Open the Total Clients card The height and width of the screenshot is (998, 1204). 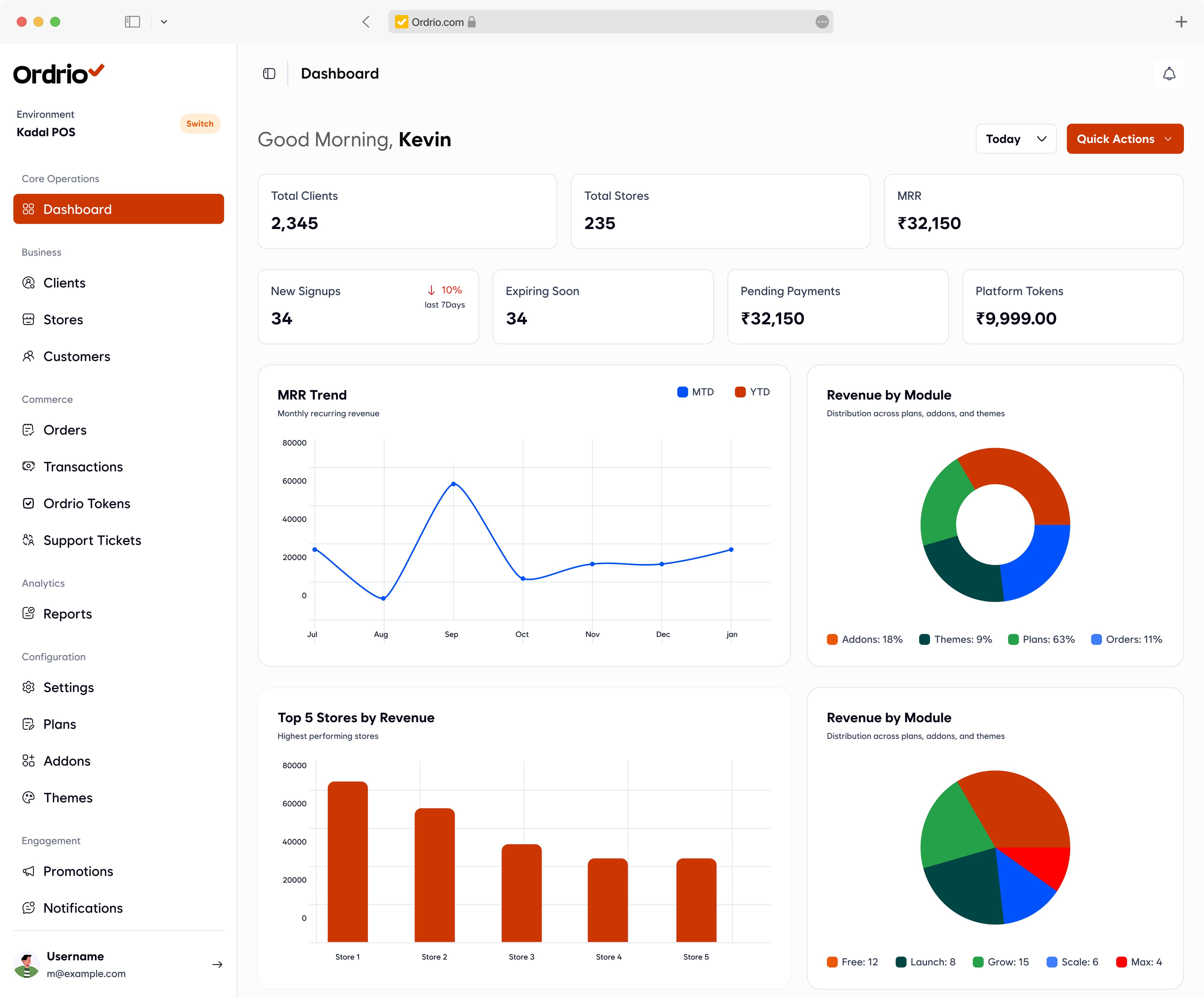point(407,211)
